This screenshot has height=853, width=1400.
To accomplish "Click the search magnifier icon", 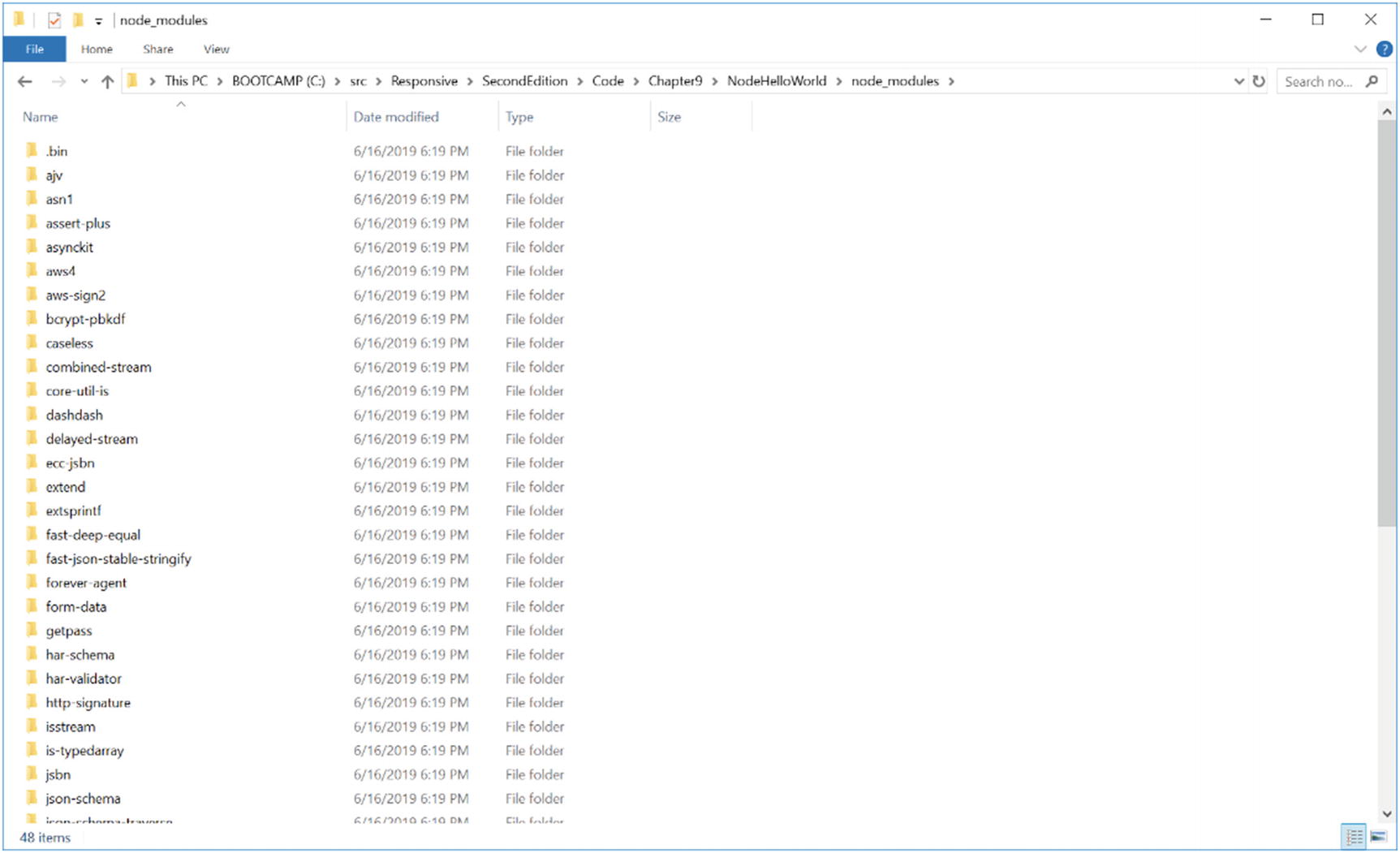I will [1372, 81].
